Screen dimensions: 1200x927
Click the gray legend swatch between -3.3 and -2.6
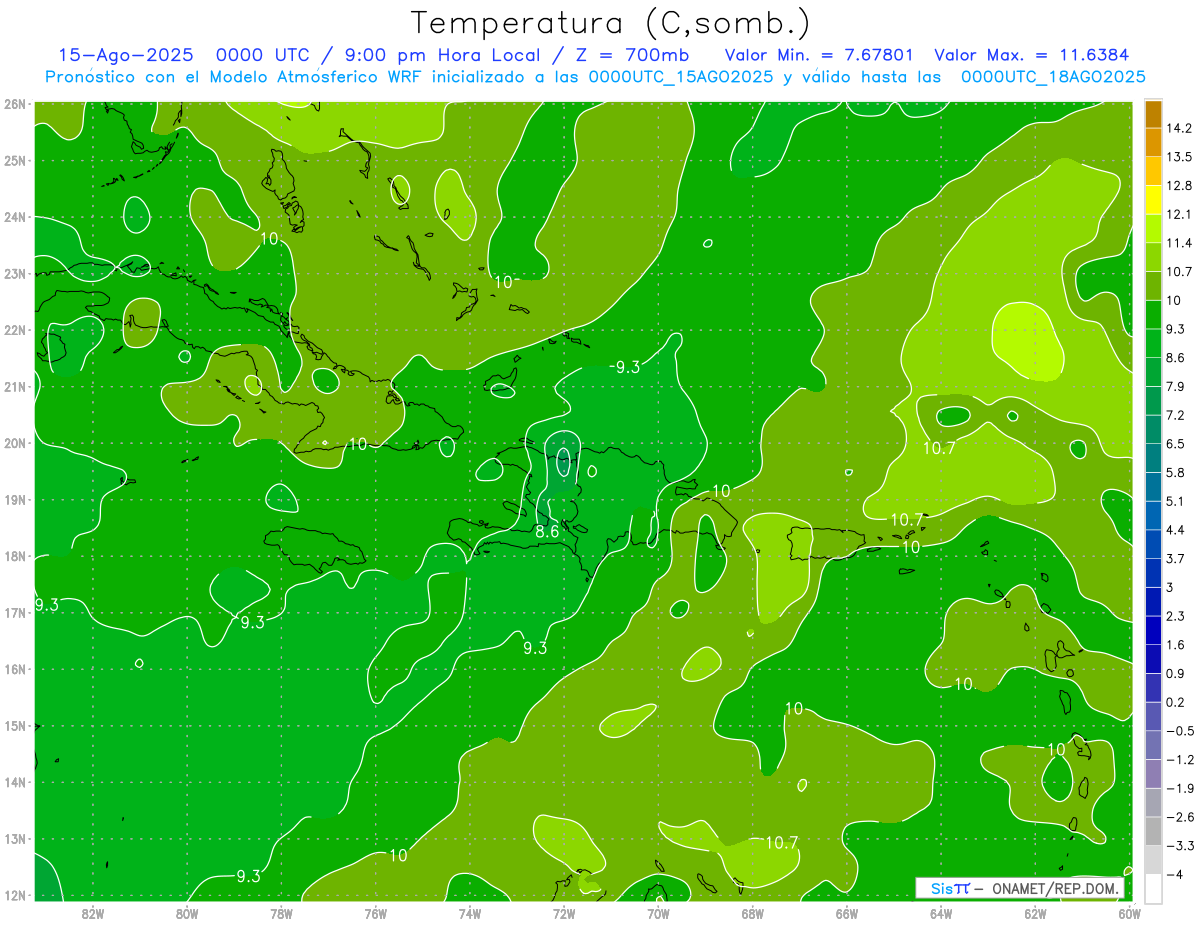tap(1154, 830)
